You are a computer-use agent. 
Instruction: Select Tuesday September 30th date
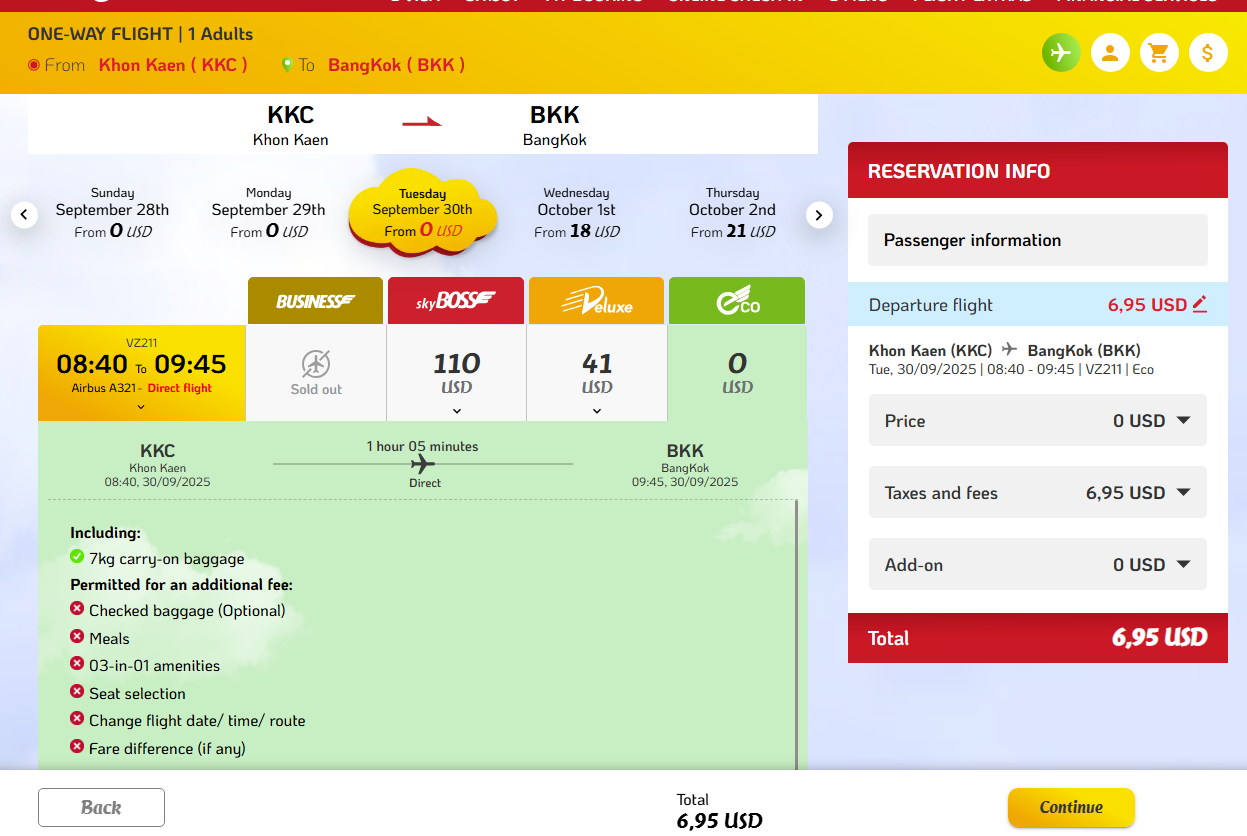point(422,212)
